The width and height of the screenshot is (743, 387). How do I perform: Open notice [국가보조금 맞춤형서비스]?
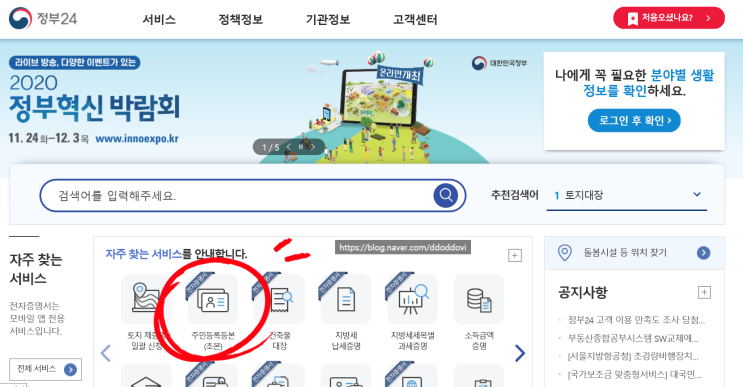(634, 375)
